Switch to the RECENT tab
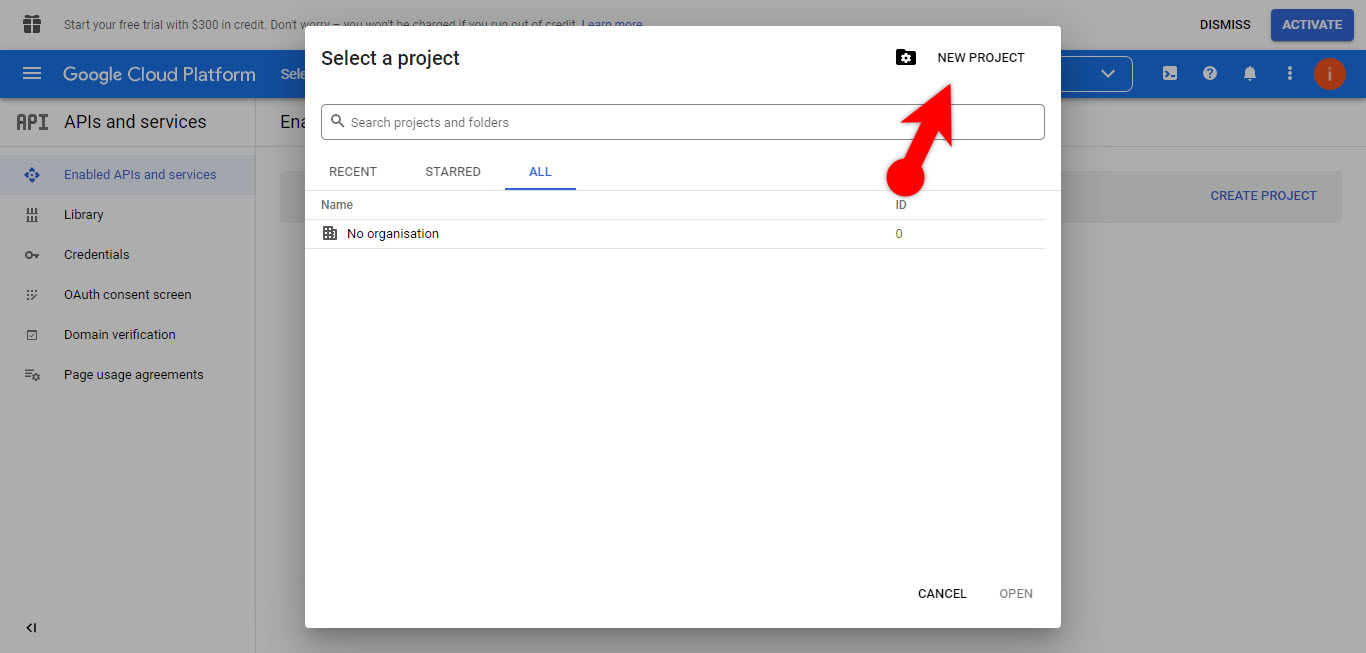This screenshot has height=653, width=1366. 353,172
